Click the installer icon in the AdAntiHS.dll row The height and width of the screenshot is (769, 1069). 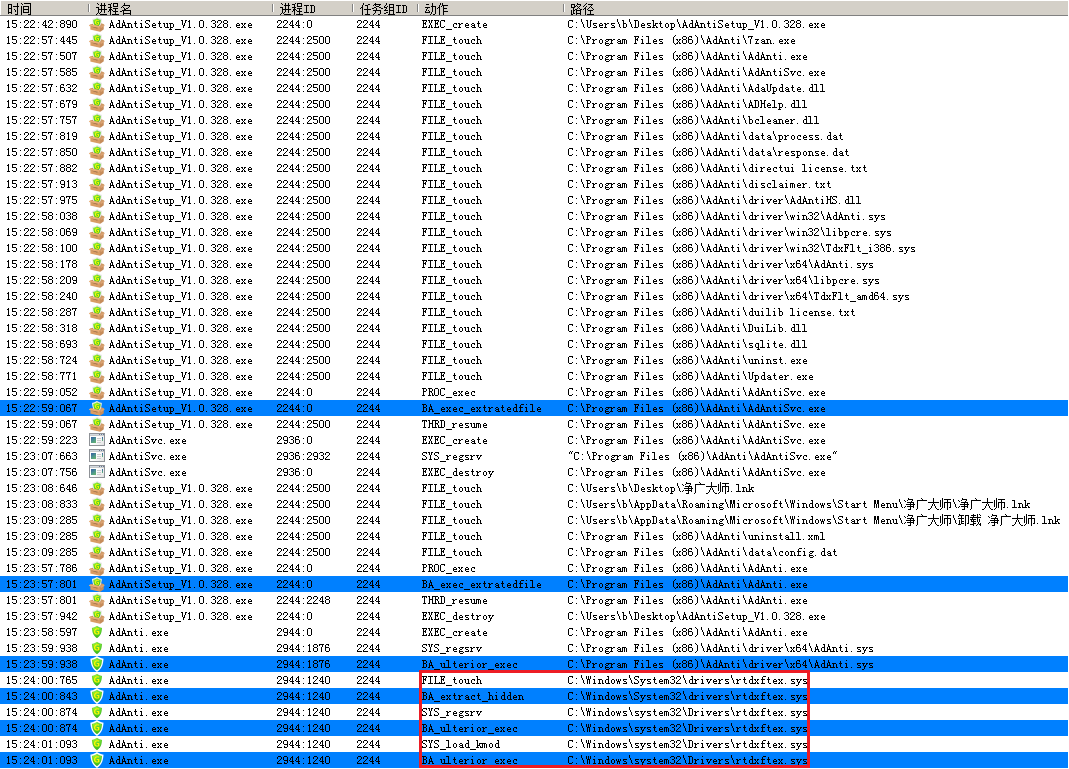(97, 200)
